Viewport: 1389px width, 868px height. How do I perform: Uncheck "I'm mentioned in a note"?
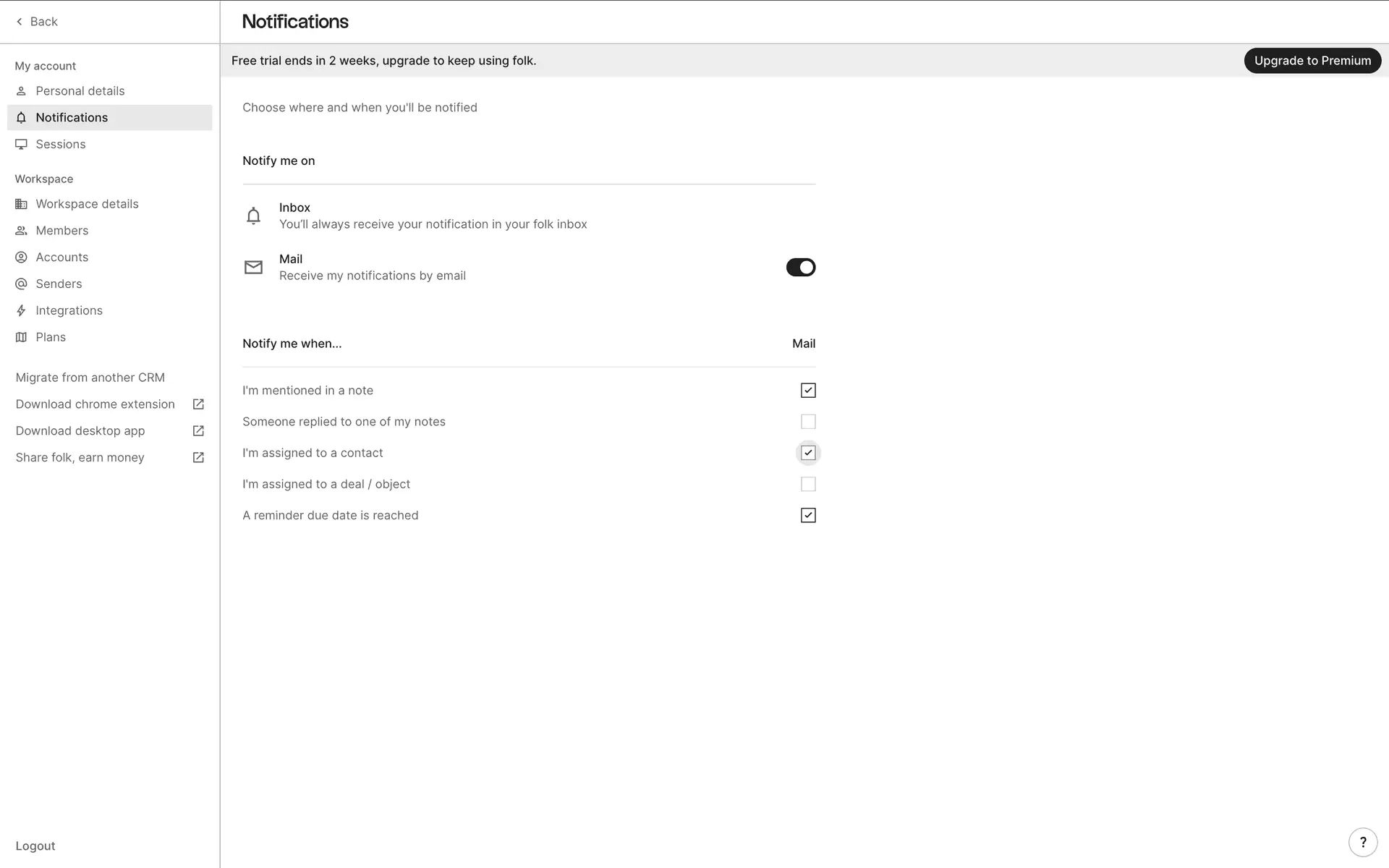(x=808, y=391)
